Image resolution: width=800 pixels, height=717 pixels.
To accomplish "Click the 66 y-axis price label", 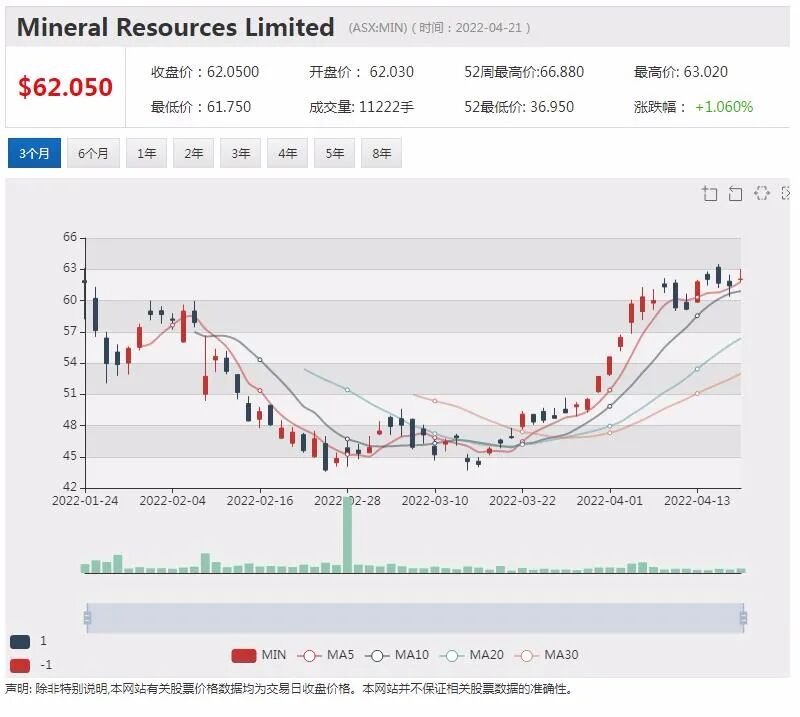I will tap(70, 237).
